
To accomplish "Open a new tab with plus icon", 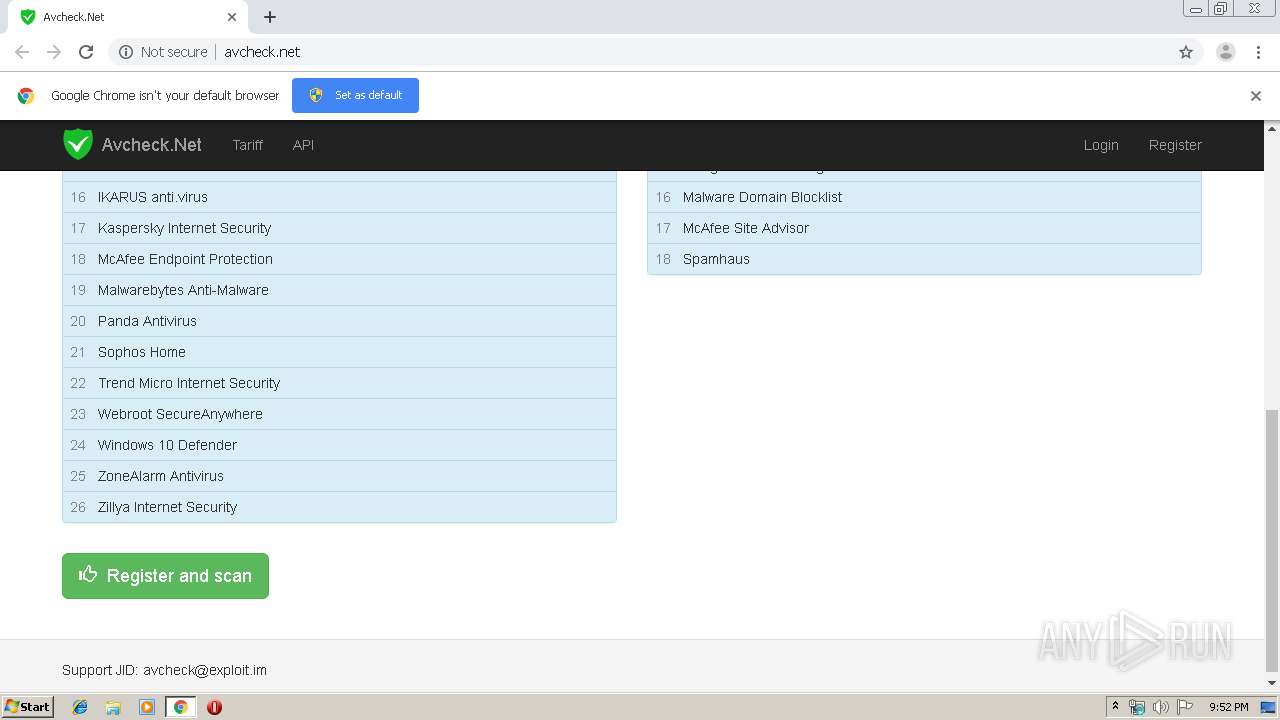I will coord(270,17).
